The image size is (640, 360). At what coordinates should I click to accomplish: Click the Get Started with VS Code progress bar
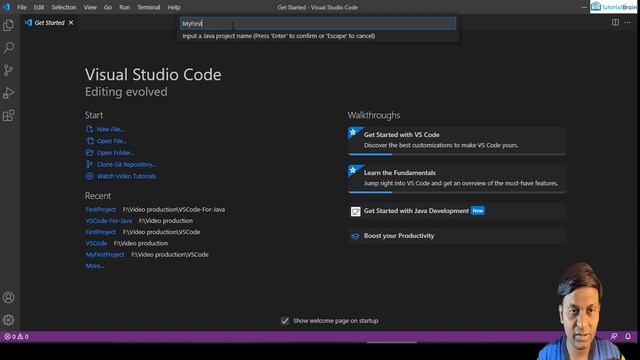point(457,154)
